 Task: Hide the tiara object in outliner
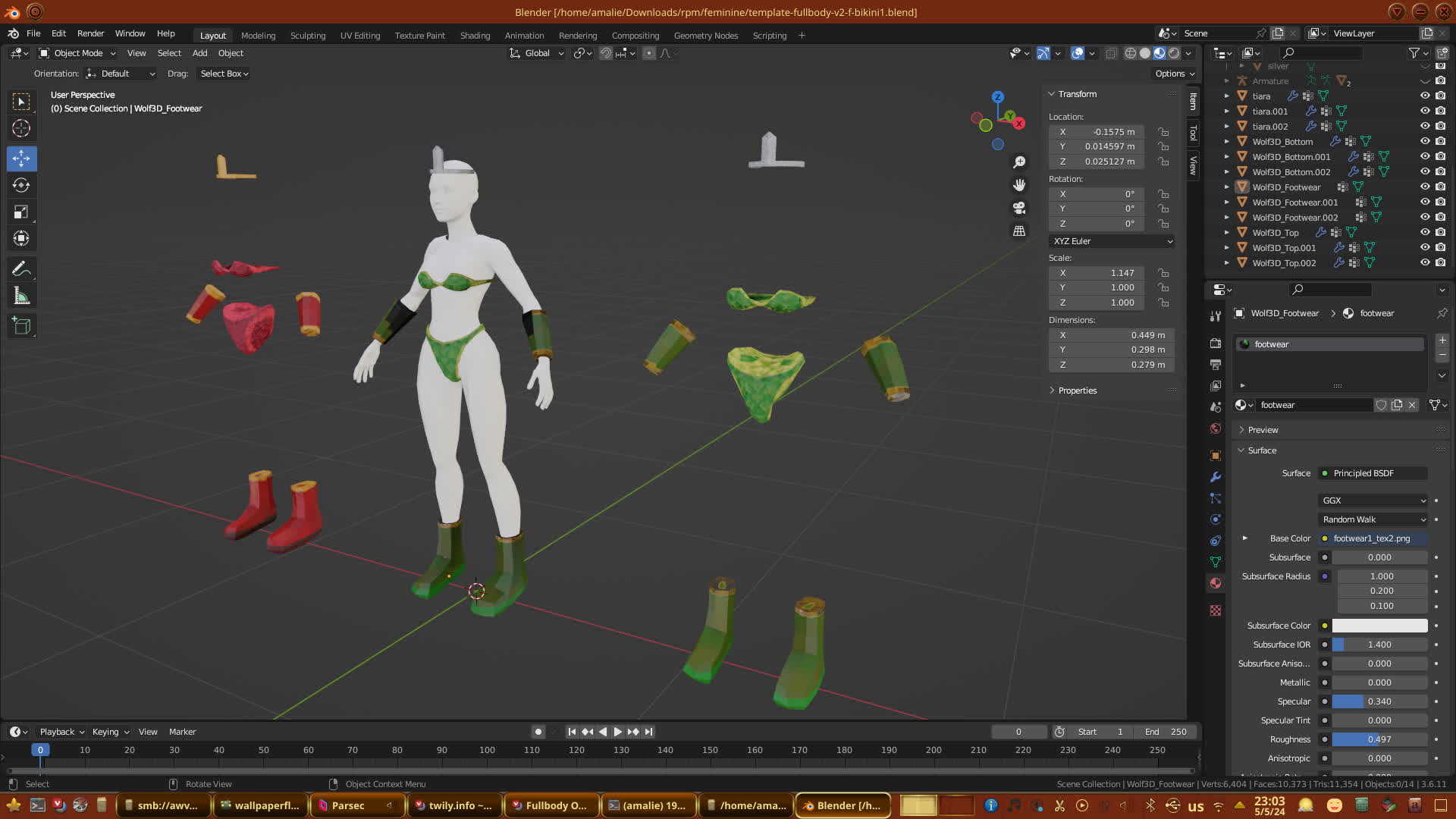(x=1425, y=96)
